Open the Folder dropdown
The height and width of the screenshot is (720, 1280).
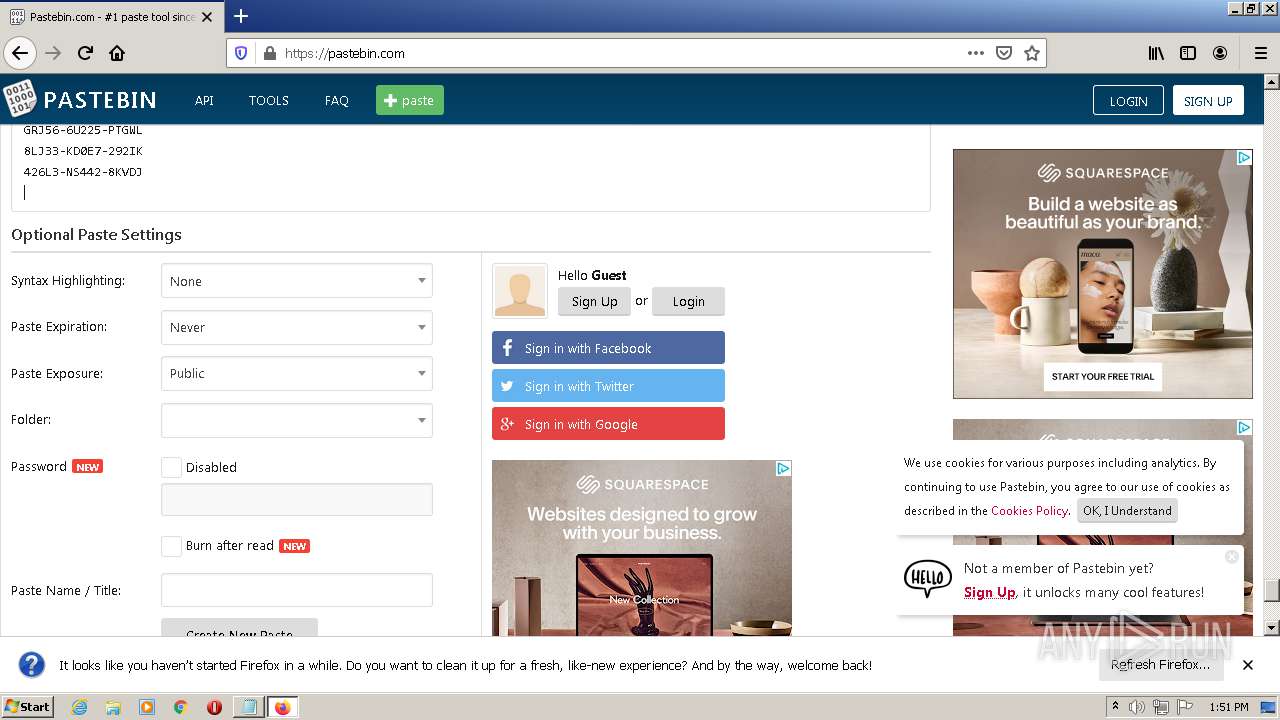point(297,420)
